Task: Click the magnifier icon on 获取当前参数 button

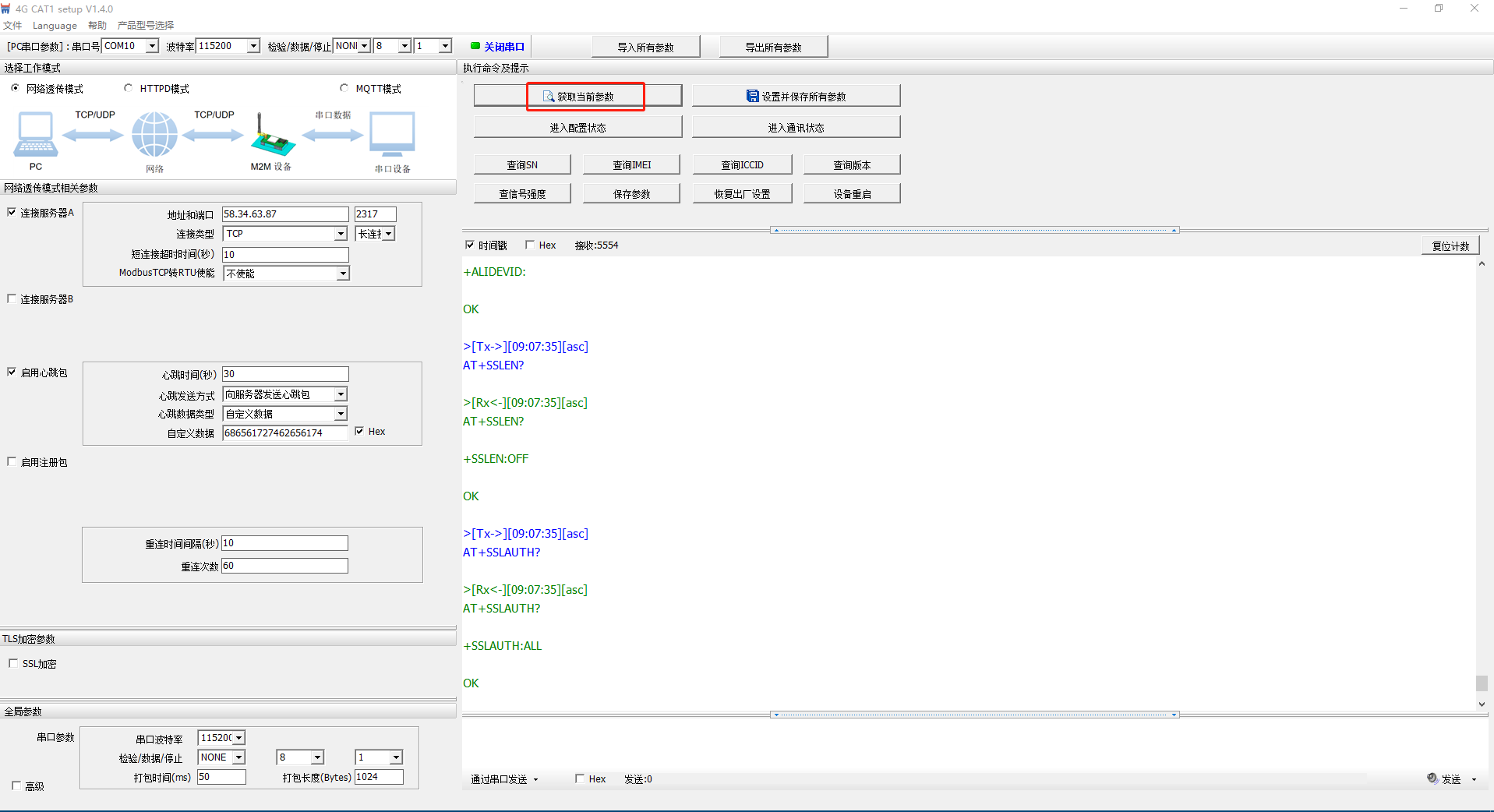Action: pos(549,97)
